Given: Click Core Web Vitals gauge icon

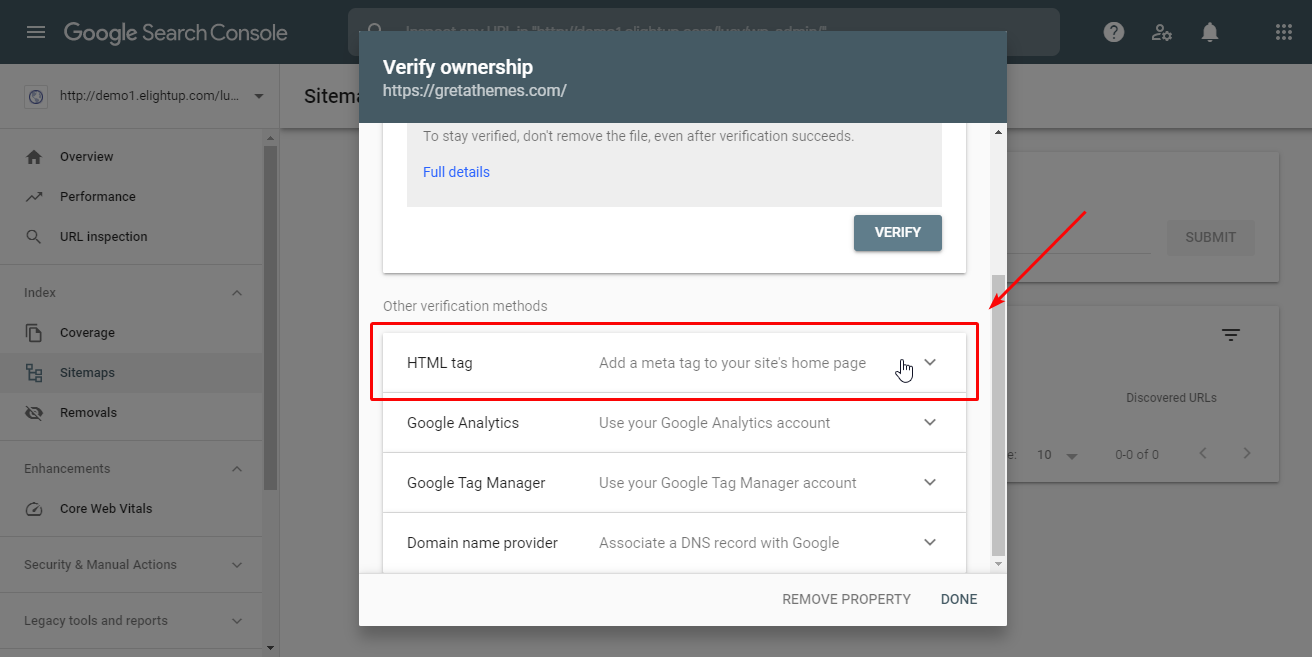Looking at the screenshot, I should point(35,509).
